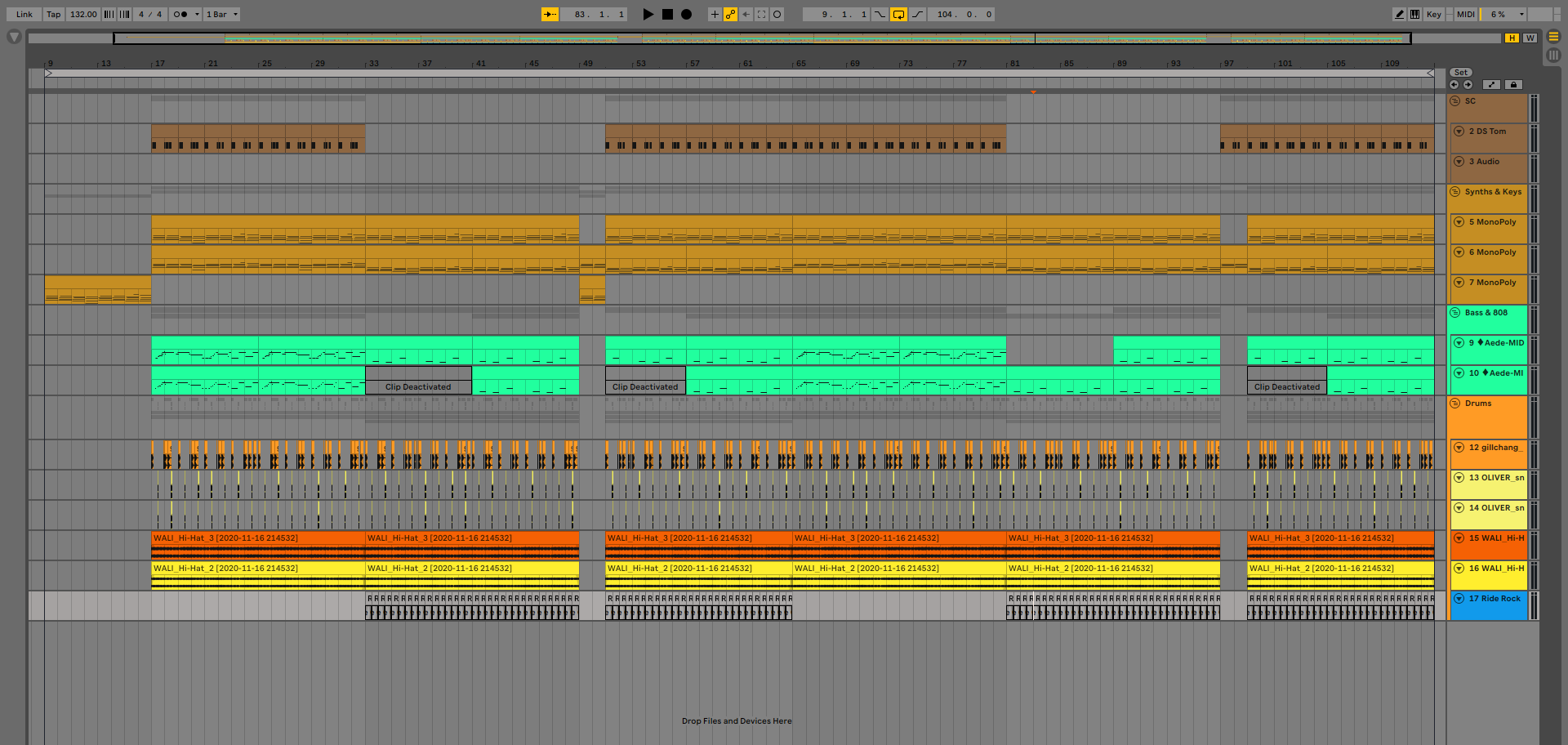Screen dimensions: 1568x745
Task: Unfold the 17 Ride Rock track
Action: (x=1459, y=599)
